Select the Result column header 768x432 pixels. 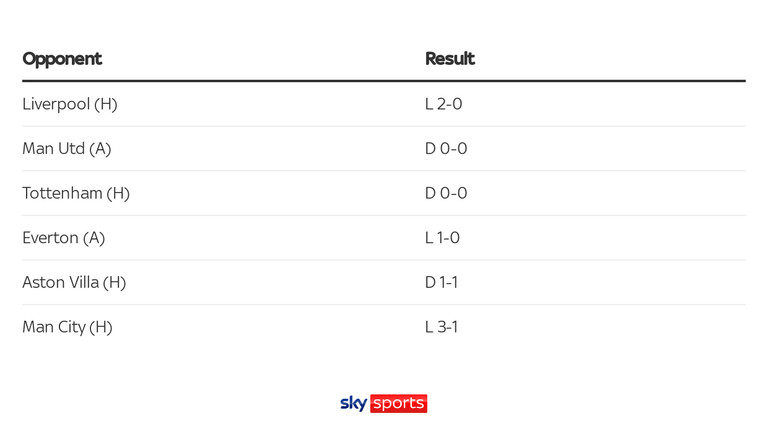click(450, 59)
